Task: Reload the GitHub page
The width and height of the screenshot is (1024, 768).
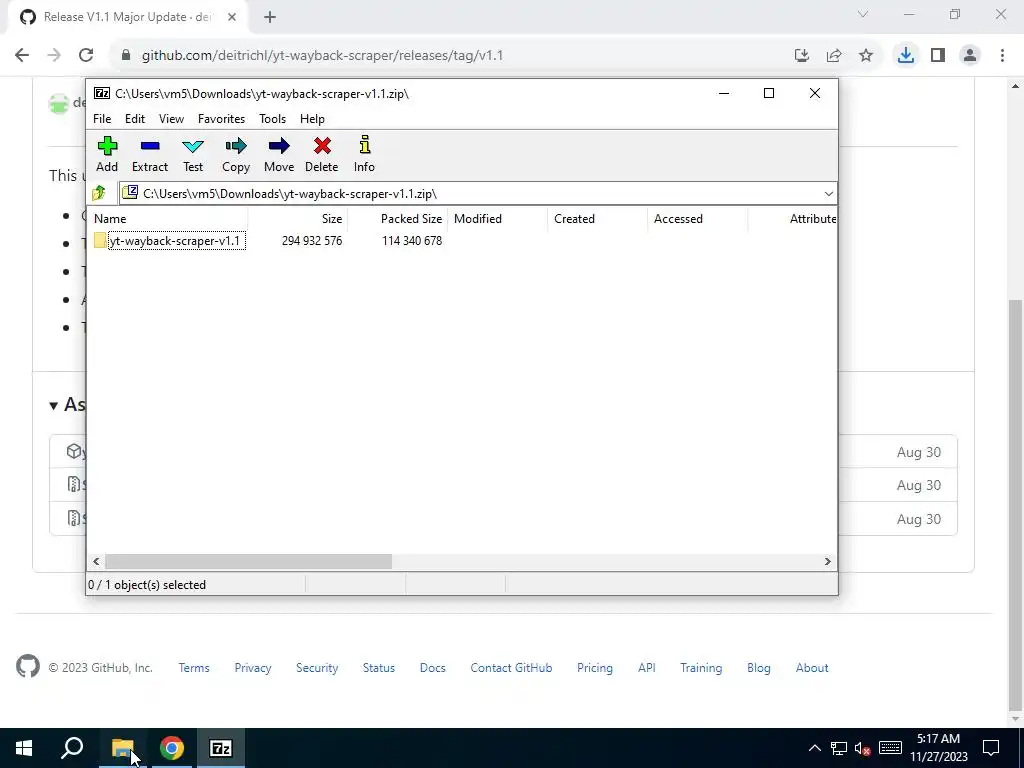Action: tap(86, 56)
